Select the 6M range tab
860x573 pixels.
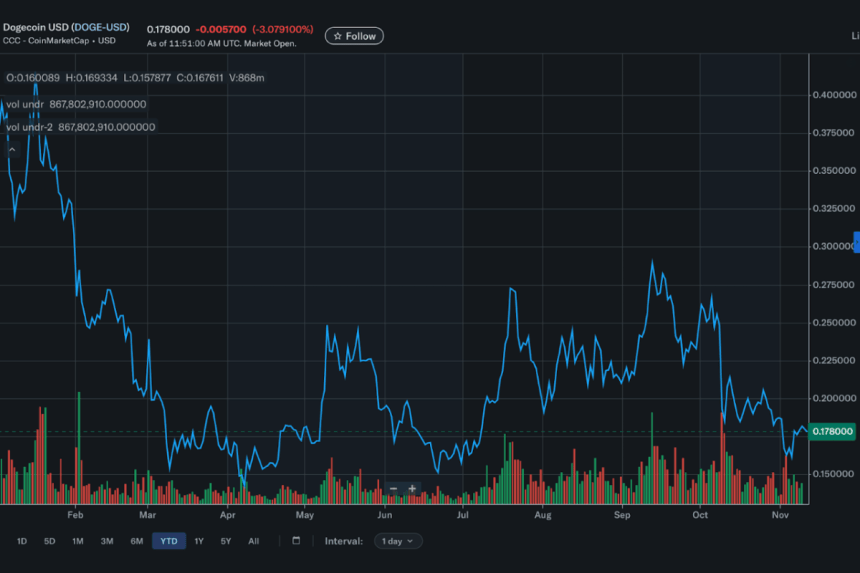click(x=137, y=541)
